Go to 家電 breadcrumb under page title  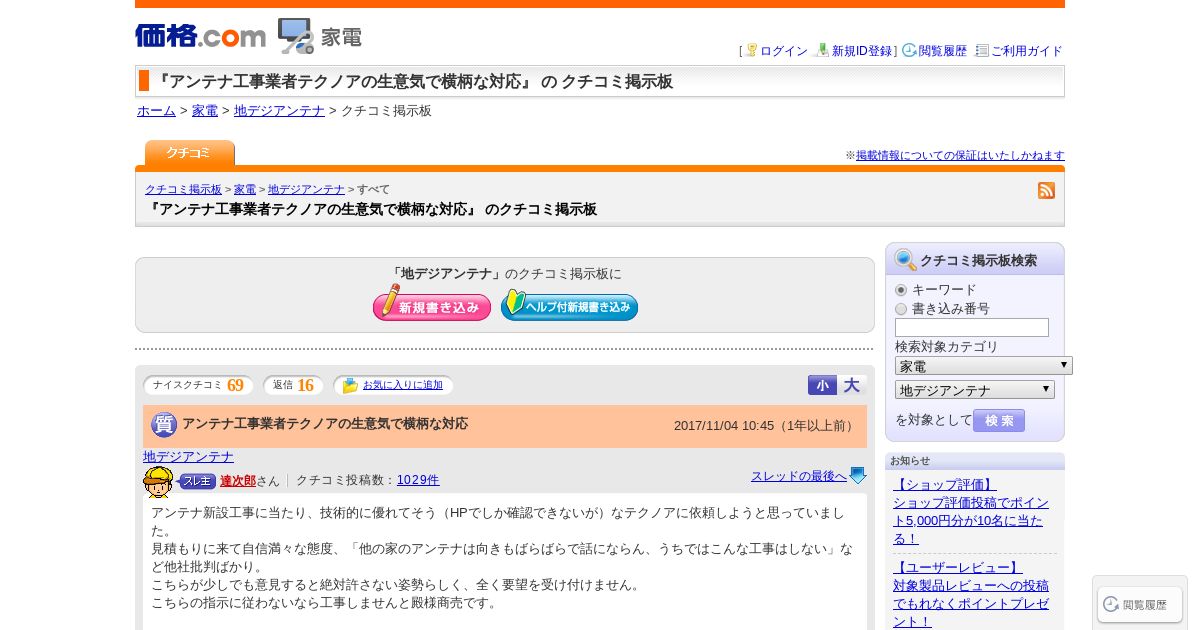pos(205,111)
